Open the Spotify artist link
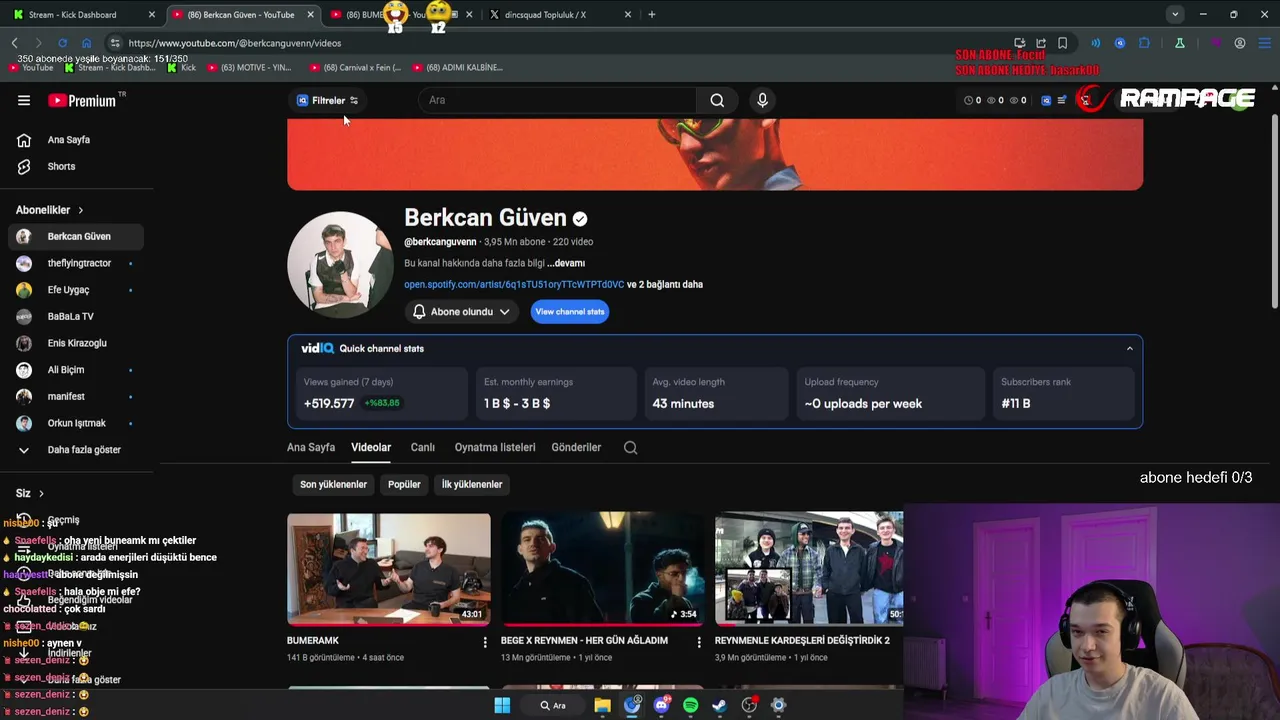Viewport: 1280px width, 720px height. (x=514, y=284)
